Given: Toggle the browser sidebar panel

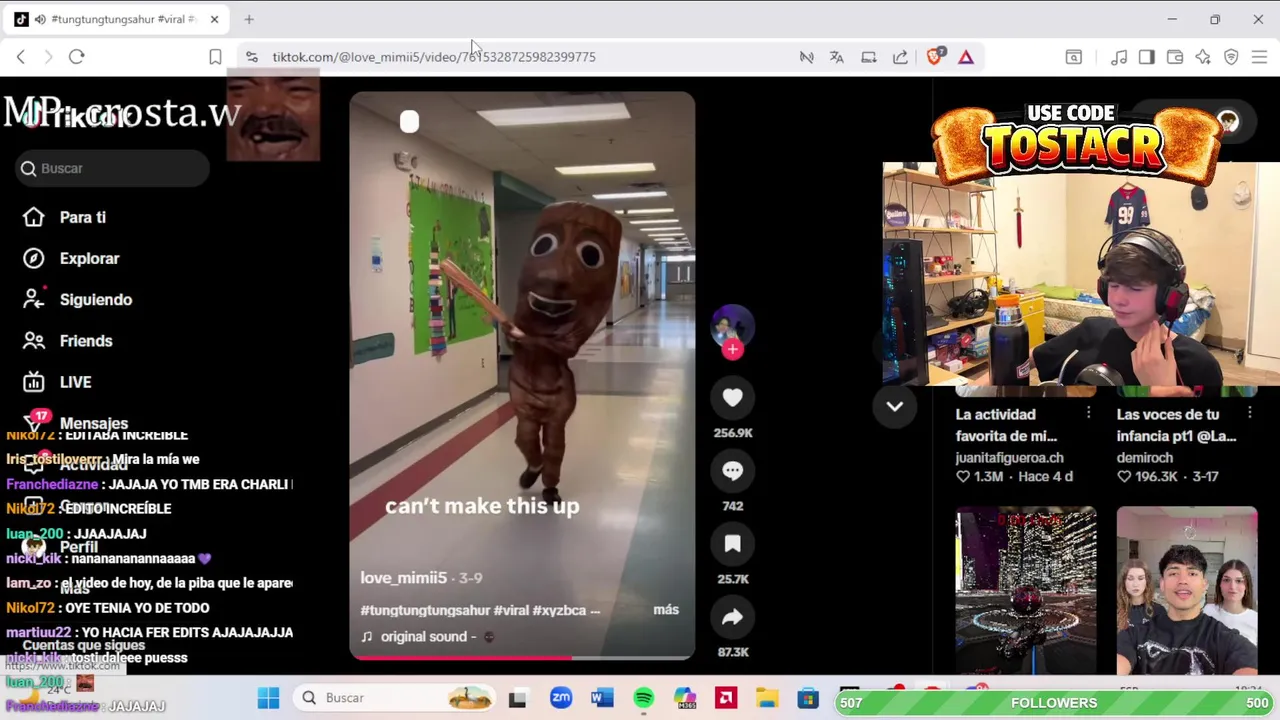Looking at the screenshot, I should pyautogui.click(x=1147, y=57).
